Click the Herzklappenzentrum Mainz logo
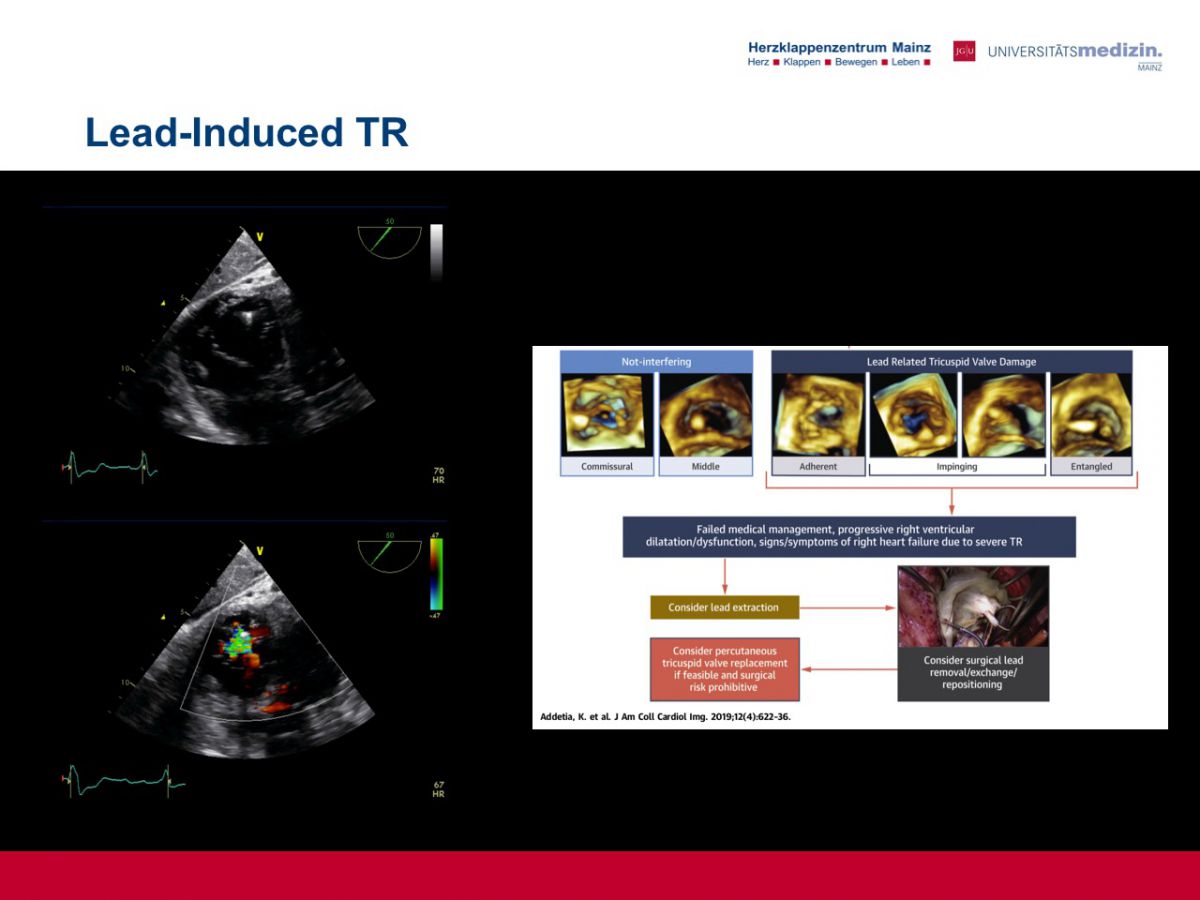The image size is (1200, 900). (x=839, y=54)
